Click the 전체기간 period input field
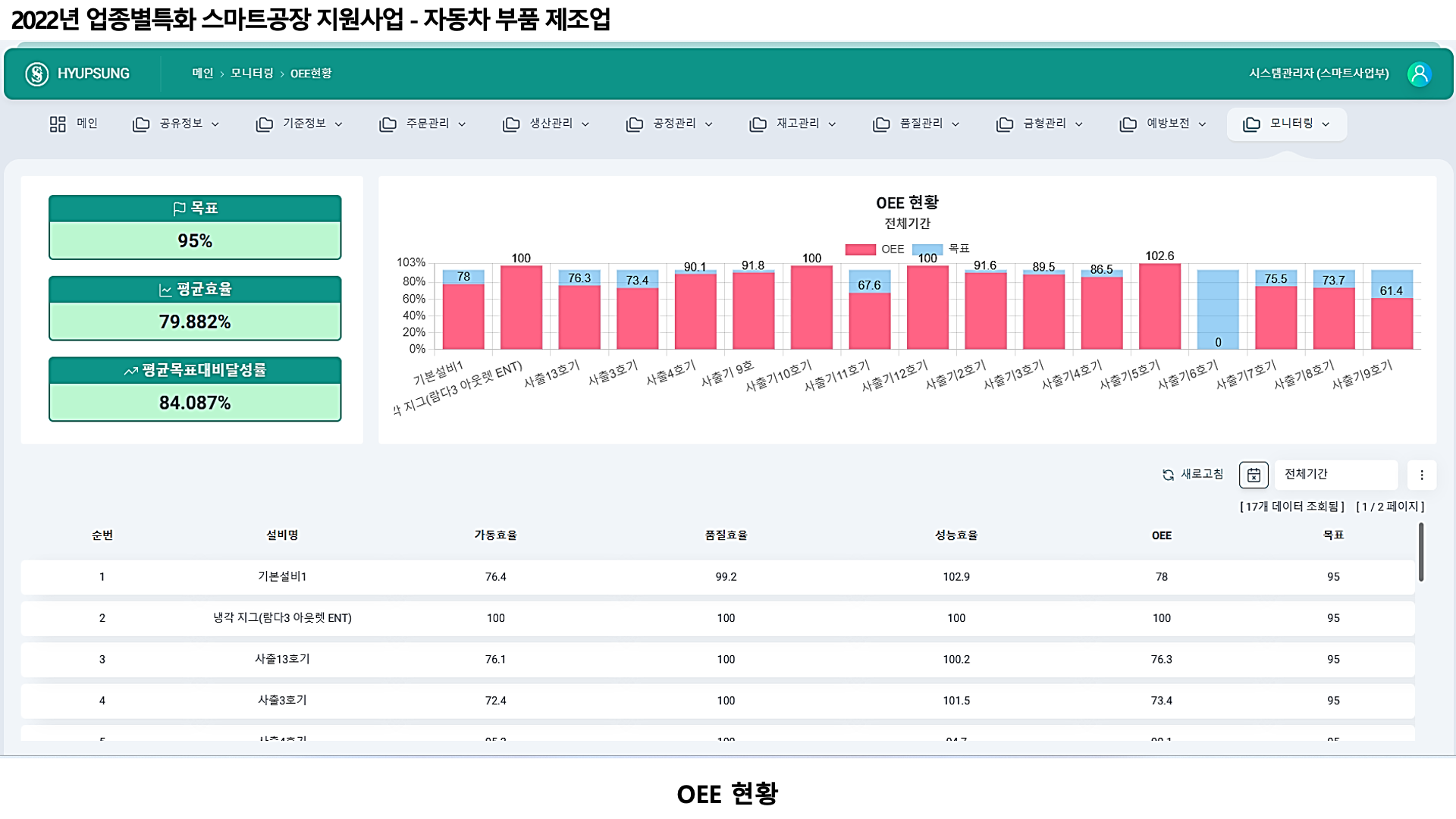This screenshot has width=1456, height=819. pos(1335,475)
